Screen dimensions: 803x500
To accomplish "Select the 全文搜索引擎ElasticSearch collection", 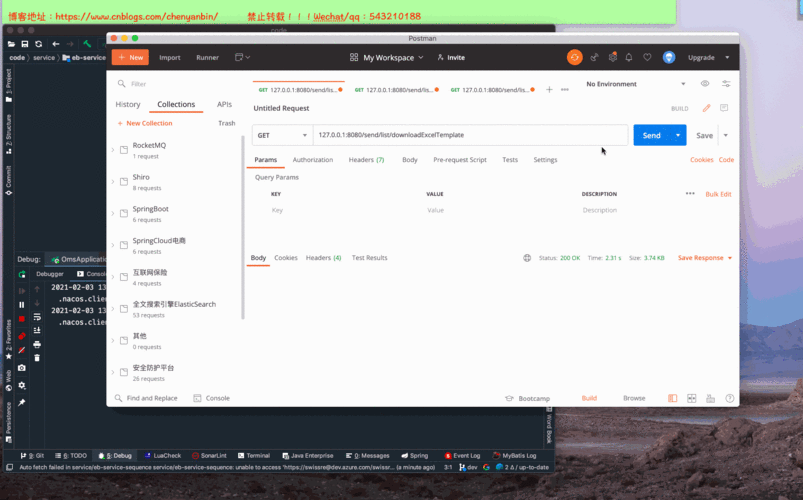I will click(174, 309).
